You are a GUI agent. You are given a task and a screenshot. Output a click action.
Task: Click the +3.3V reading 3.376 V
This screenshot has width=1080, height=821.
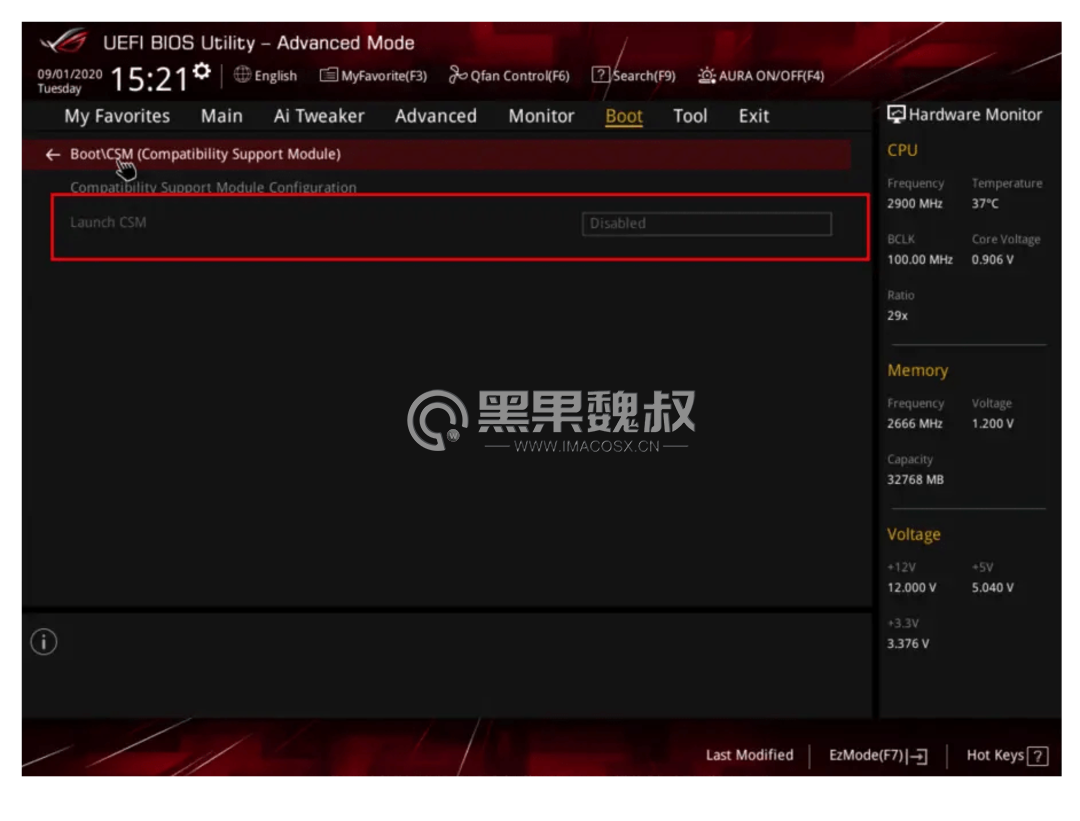point(908,643)
